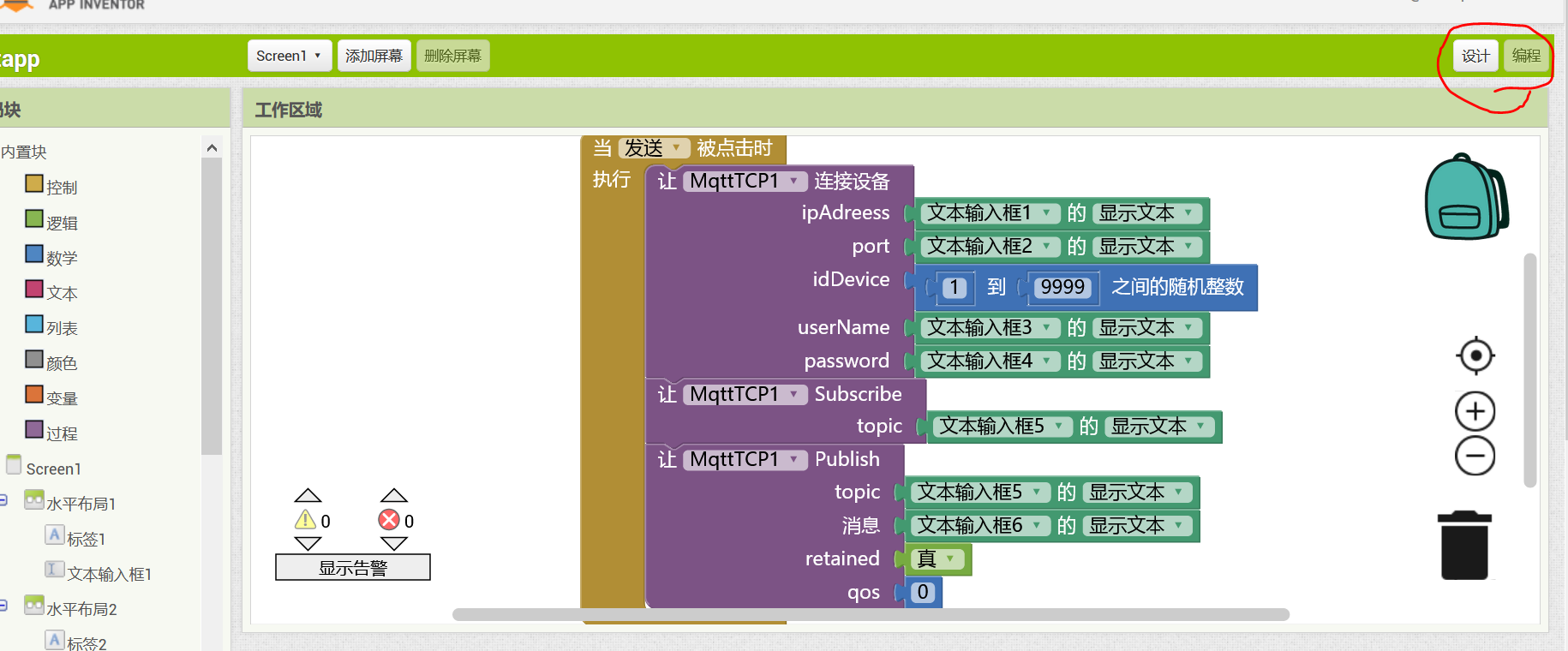The height and width of the screenshot is (651, 1568).
Task: Open the 文本输入框6 component dropdown
Action: 980,525
